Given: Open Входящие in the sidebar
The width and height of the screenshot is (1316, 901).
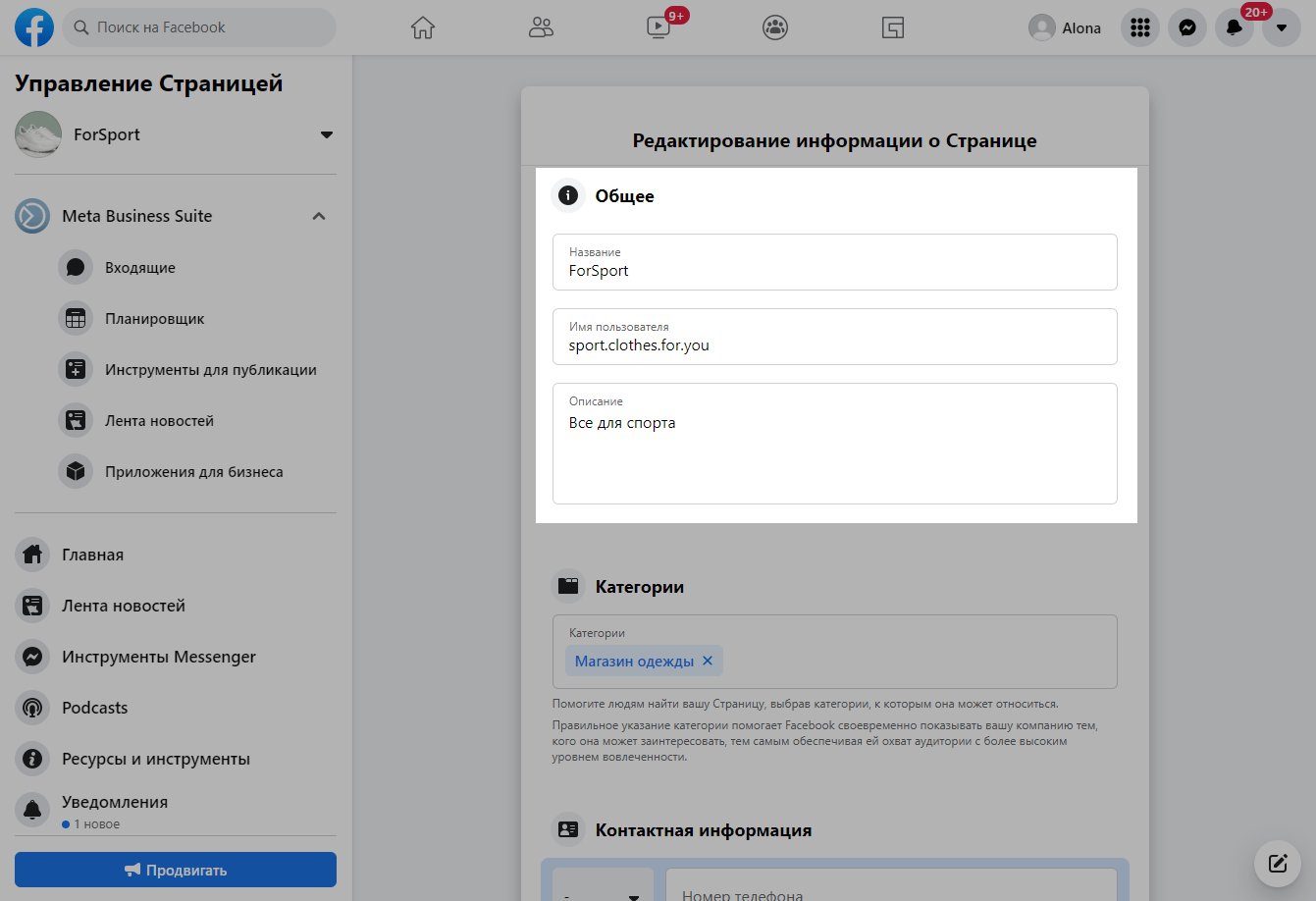Looking at the screenshot, I should [140, 268].
